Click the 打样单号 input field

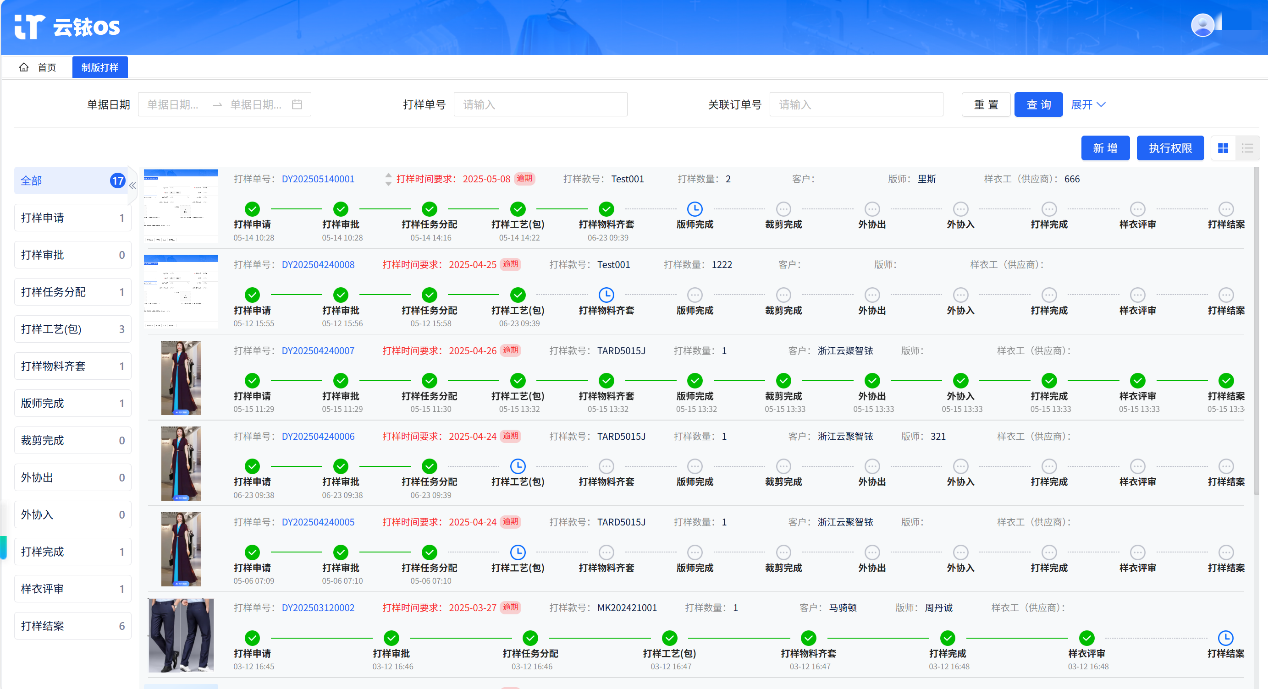[540, 104]
